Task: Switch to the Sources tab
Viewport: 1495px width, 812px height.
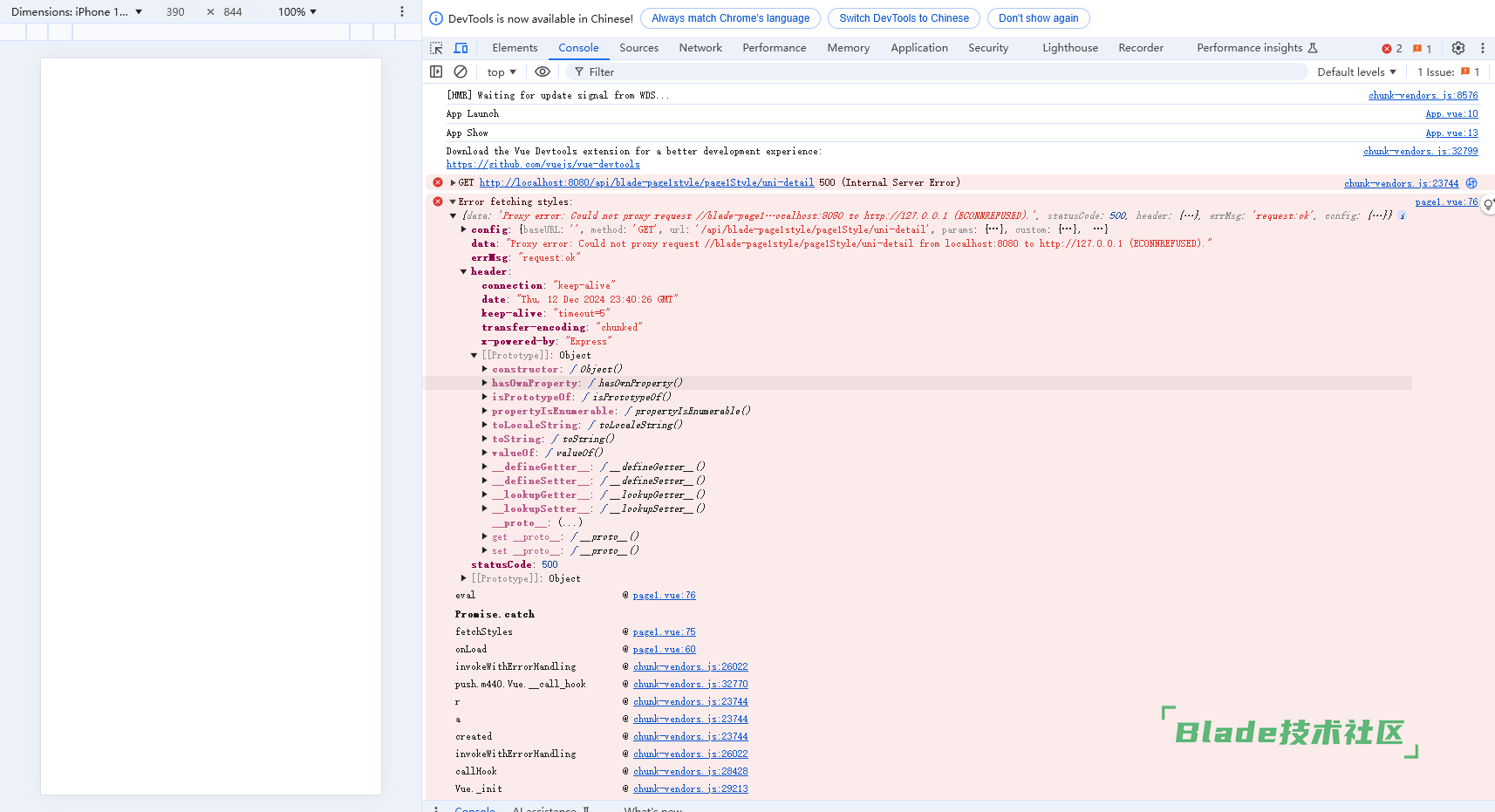Action: click(639, 48)
